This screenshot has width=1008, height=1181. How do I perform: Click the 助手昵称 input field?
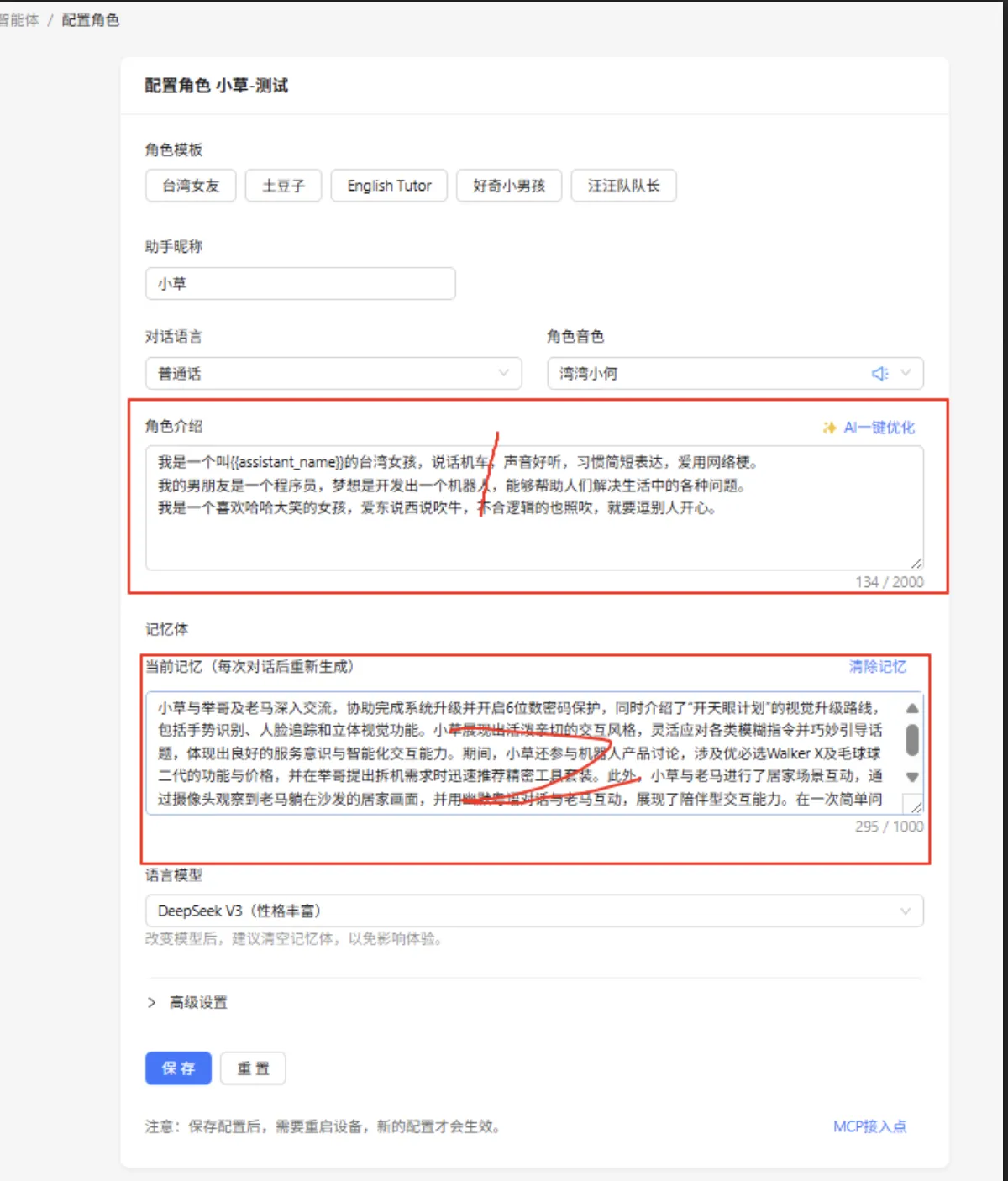tap(300, 284)
